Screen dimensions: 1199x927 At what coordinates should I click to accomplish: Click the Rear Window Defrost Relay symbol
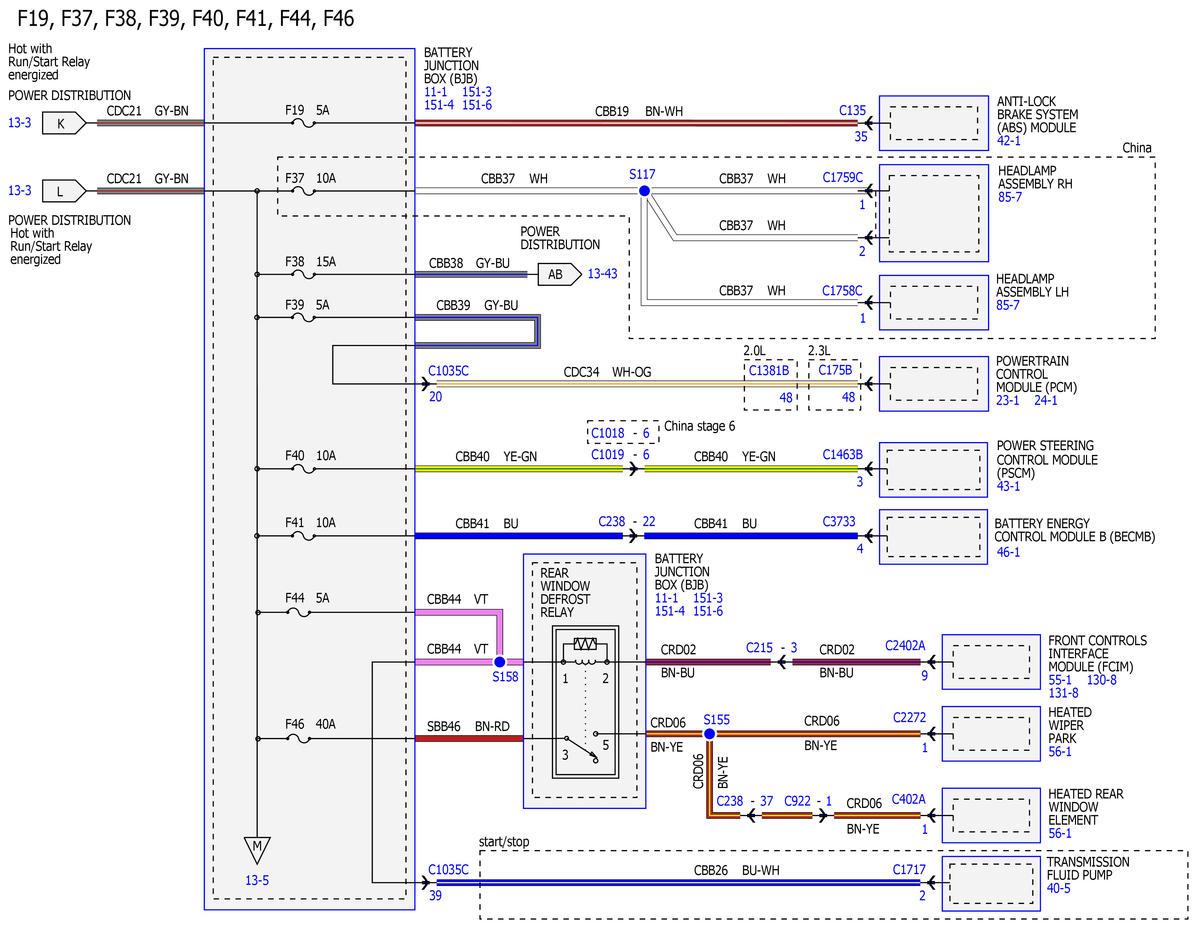[x=585, y=701]
